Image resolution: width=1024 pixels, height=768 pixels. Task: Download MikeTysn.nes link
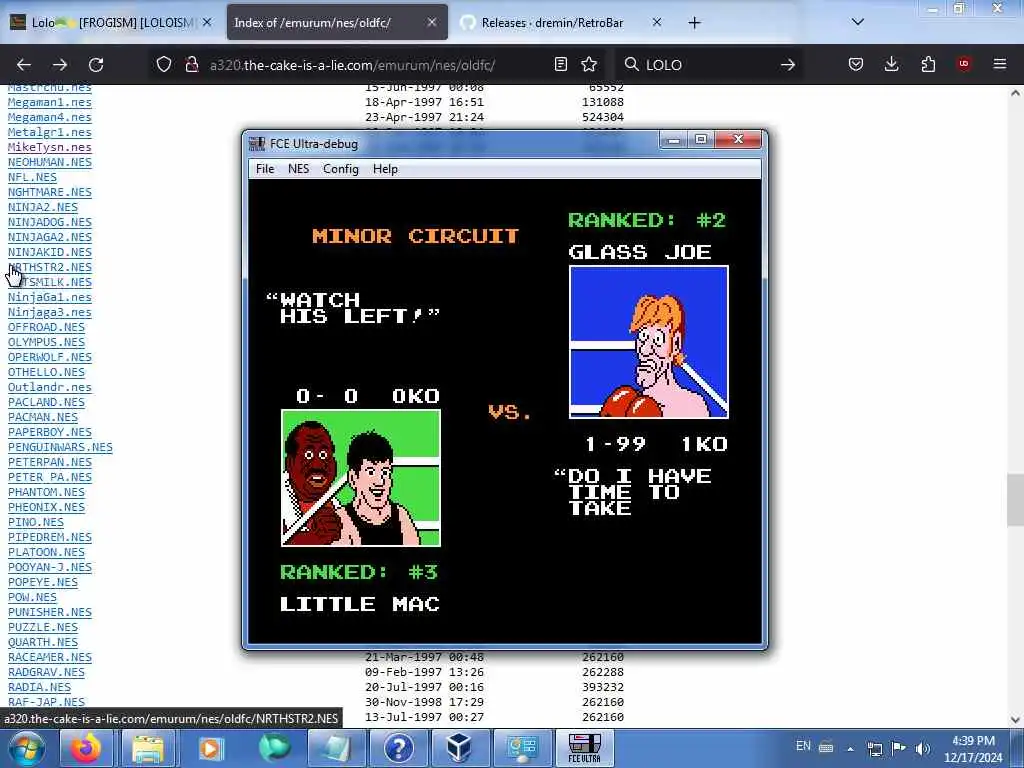point(50,148)
